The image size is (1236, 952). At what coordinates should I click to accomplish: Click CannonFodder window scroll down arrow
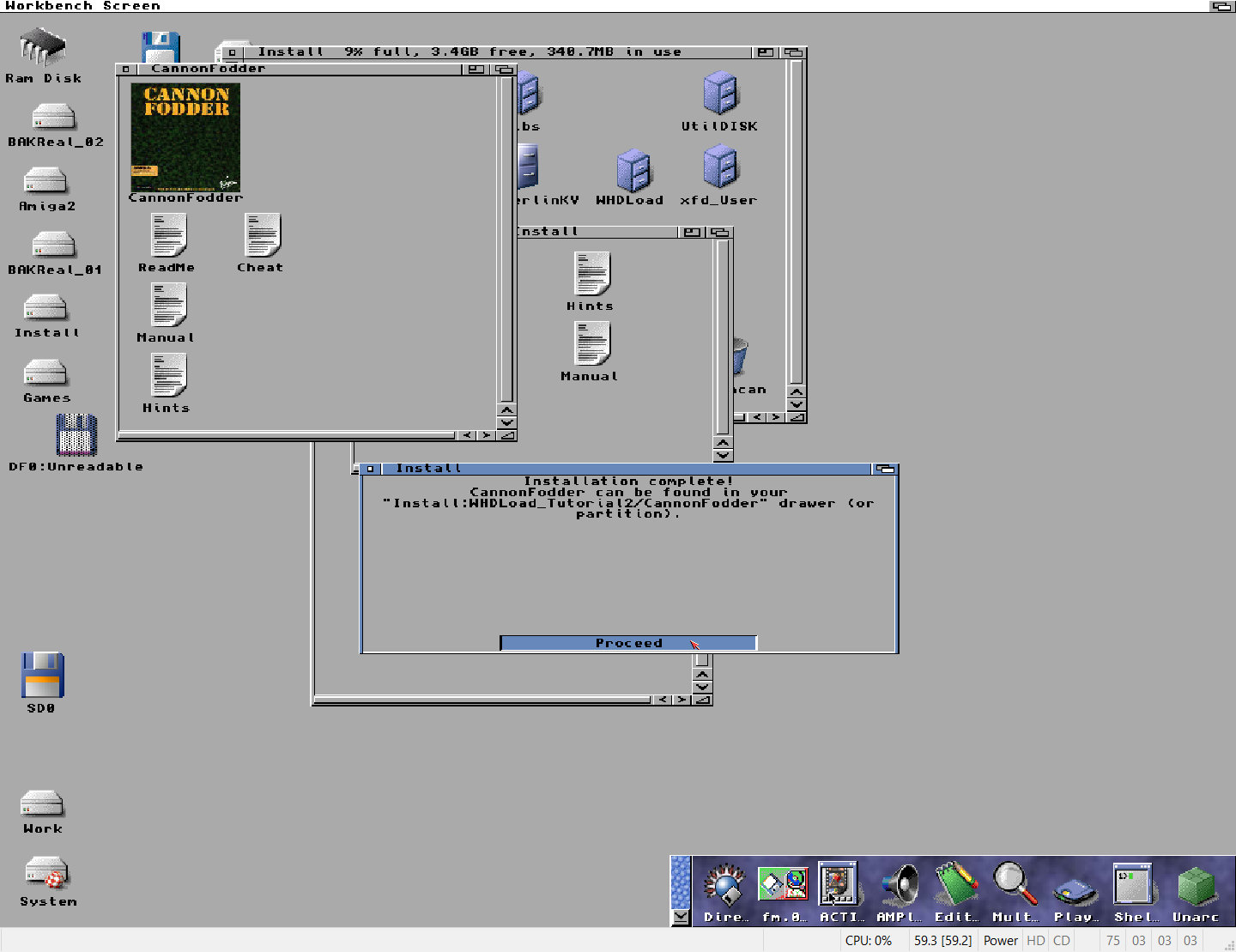506,422
